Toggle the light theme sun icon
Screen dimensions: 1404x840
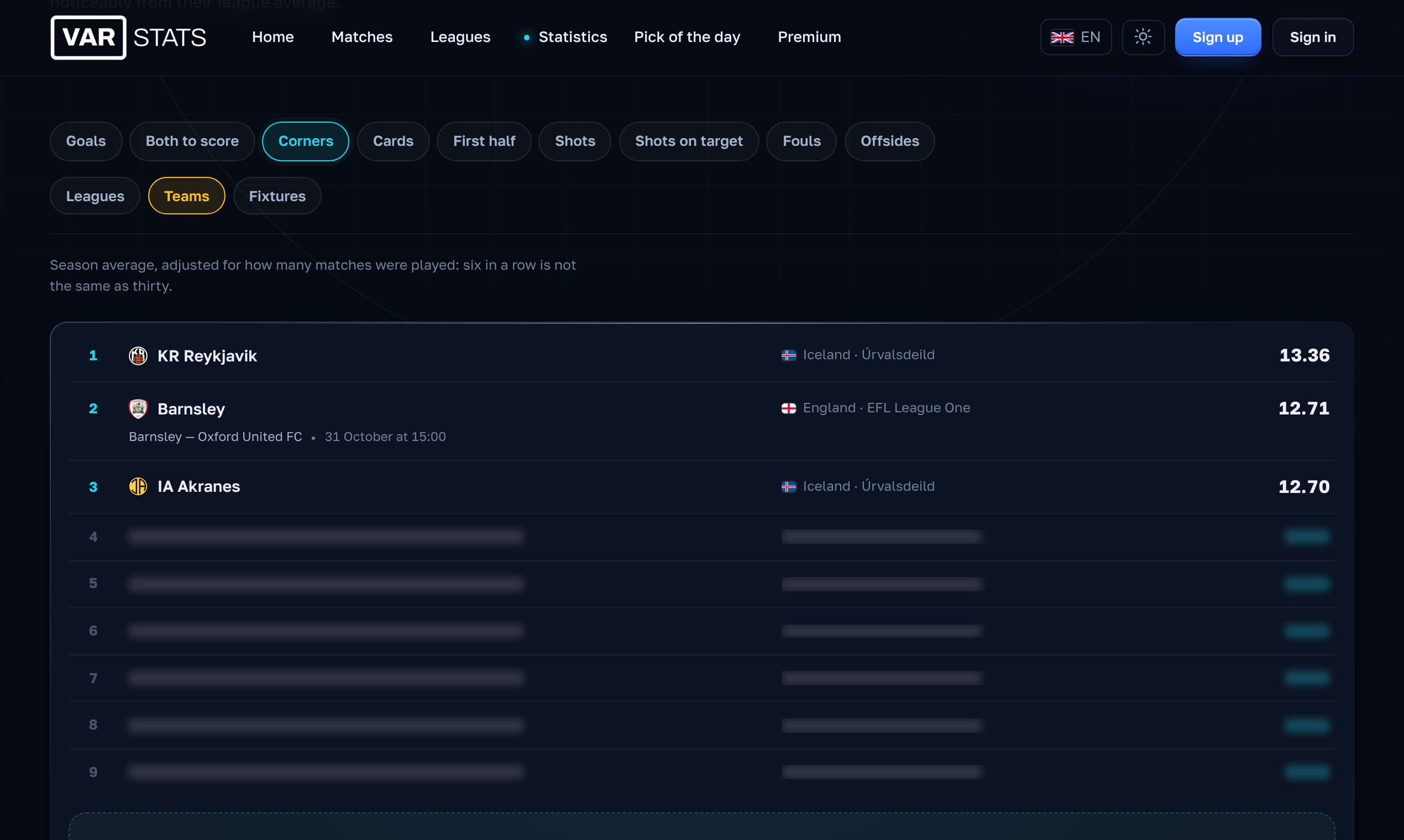(x=1143, y=38)
